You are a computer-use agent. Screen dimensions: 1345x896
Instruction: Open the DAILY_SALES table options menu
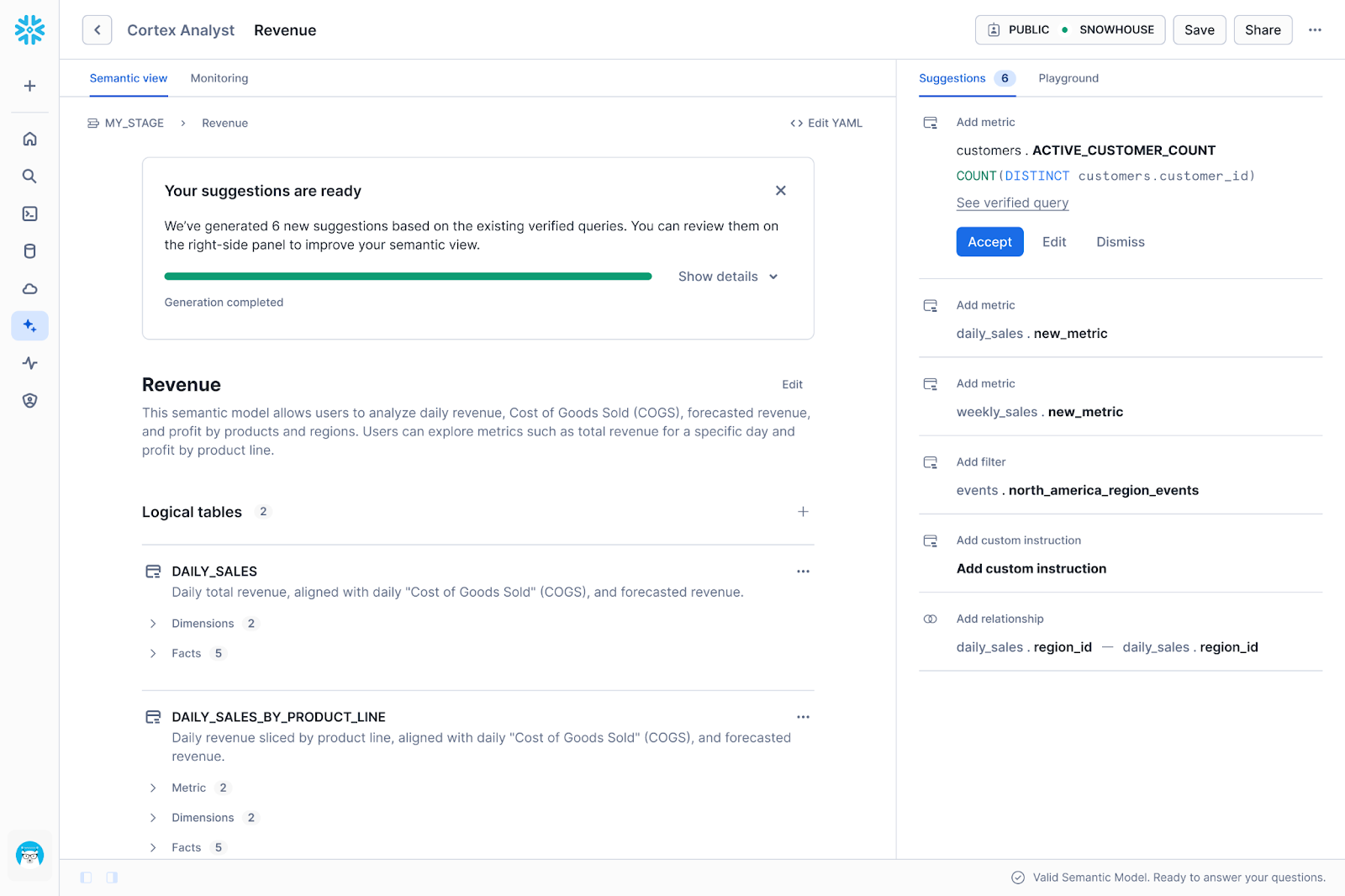pos(803,572)
